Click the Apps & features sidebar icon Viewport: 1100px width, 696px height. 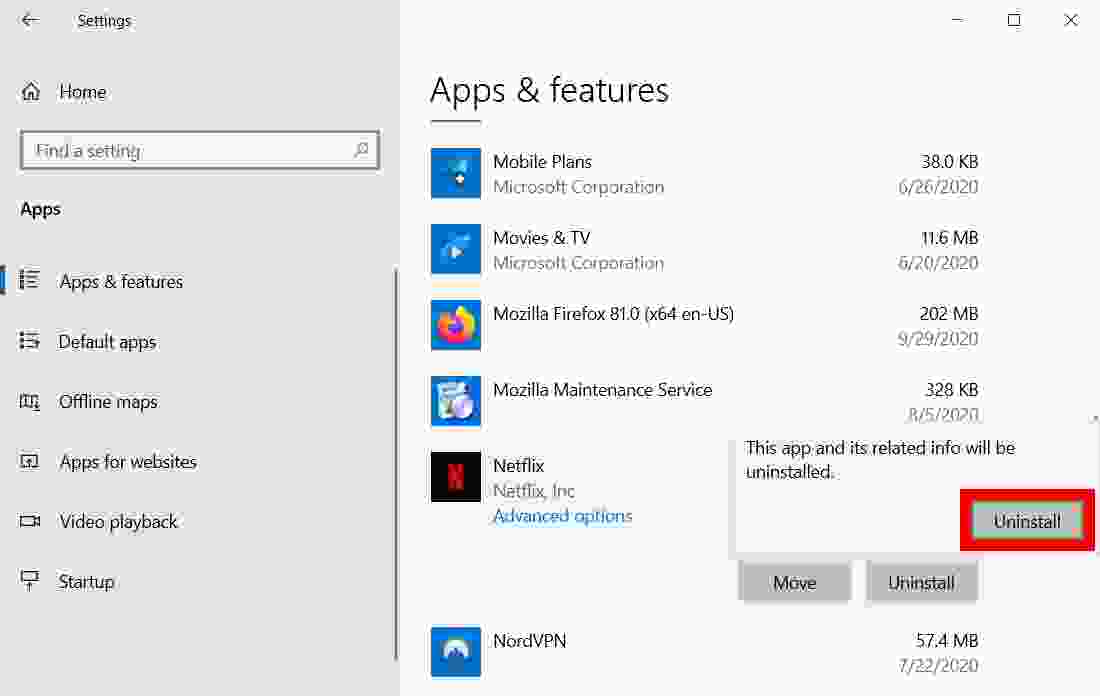pos(29,280)
